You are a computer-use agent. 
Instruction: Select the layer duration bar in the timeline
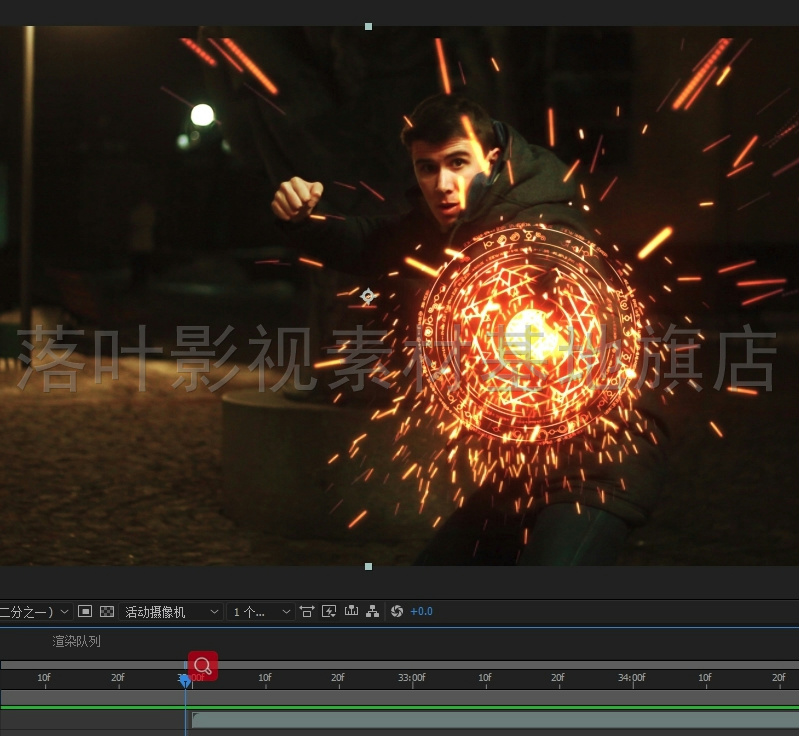[495, 720]
